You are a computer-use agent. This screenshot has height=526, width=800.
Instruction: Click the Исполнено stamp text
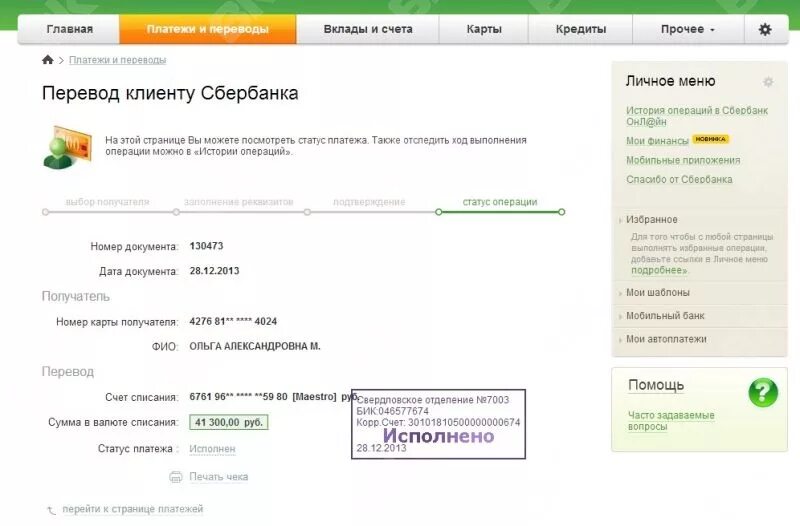(x=439, y=436)
